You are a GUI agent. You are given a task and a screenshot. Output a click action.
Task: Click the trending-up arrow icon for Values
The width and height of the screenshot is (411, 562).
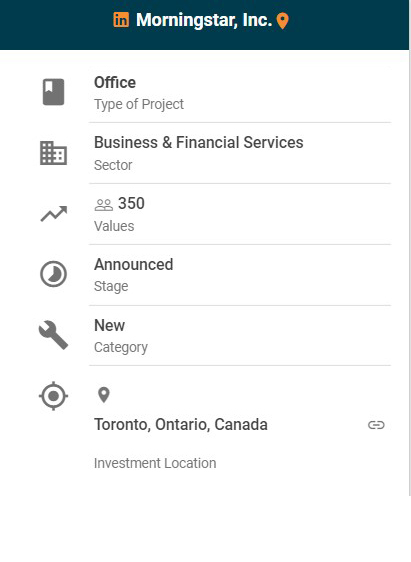53,214
